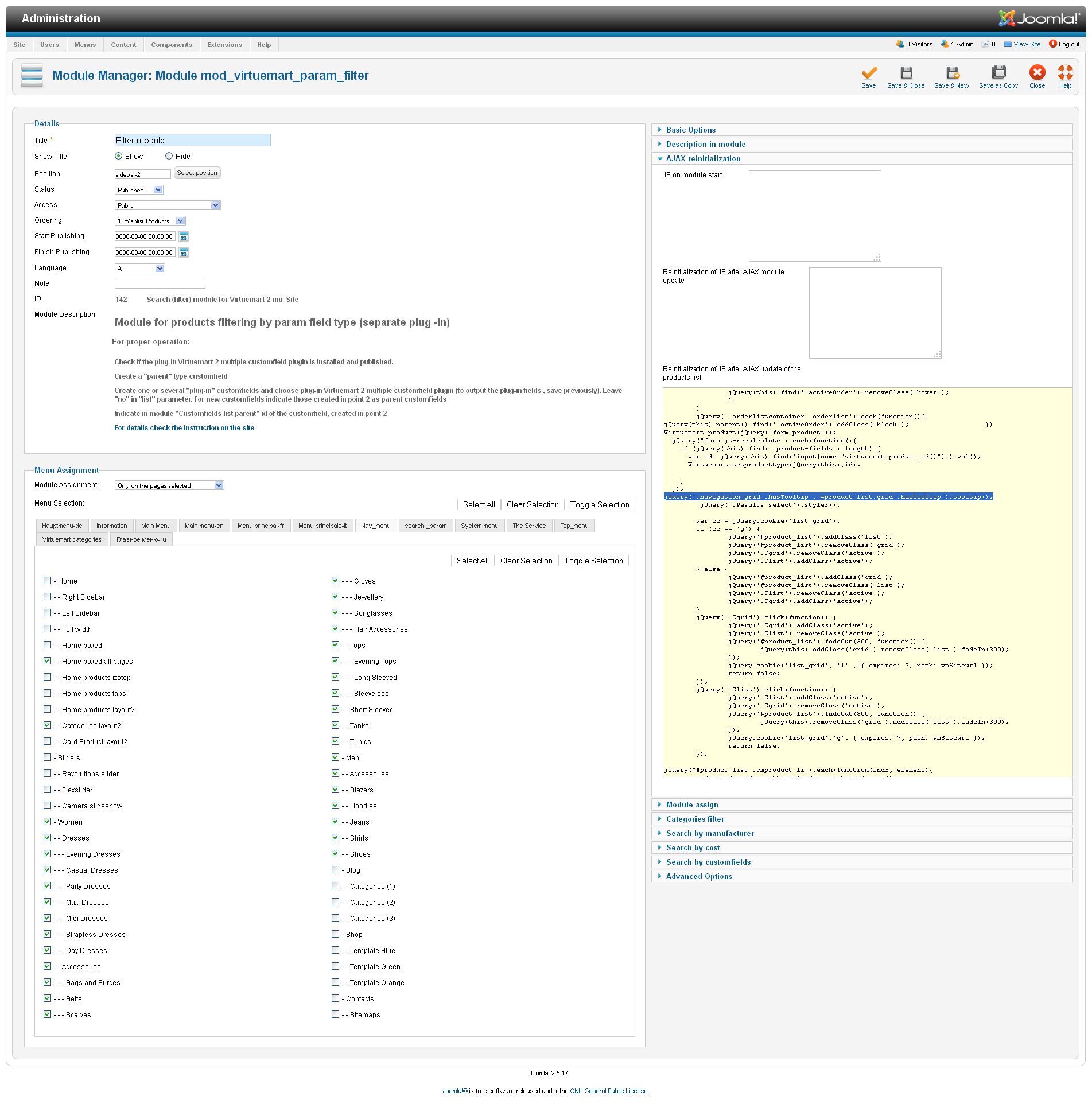Check the Home menu item checkbox
1092x1108 pixels.
coord(48,581)
